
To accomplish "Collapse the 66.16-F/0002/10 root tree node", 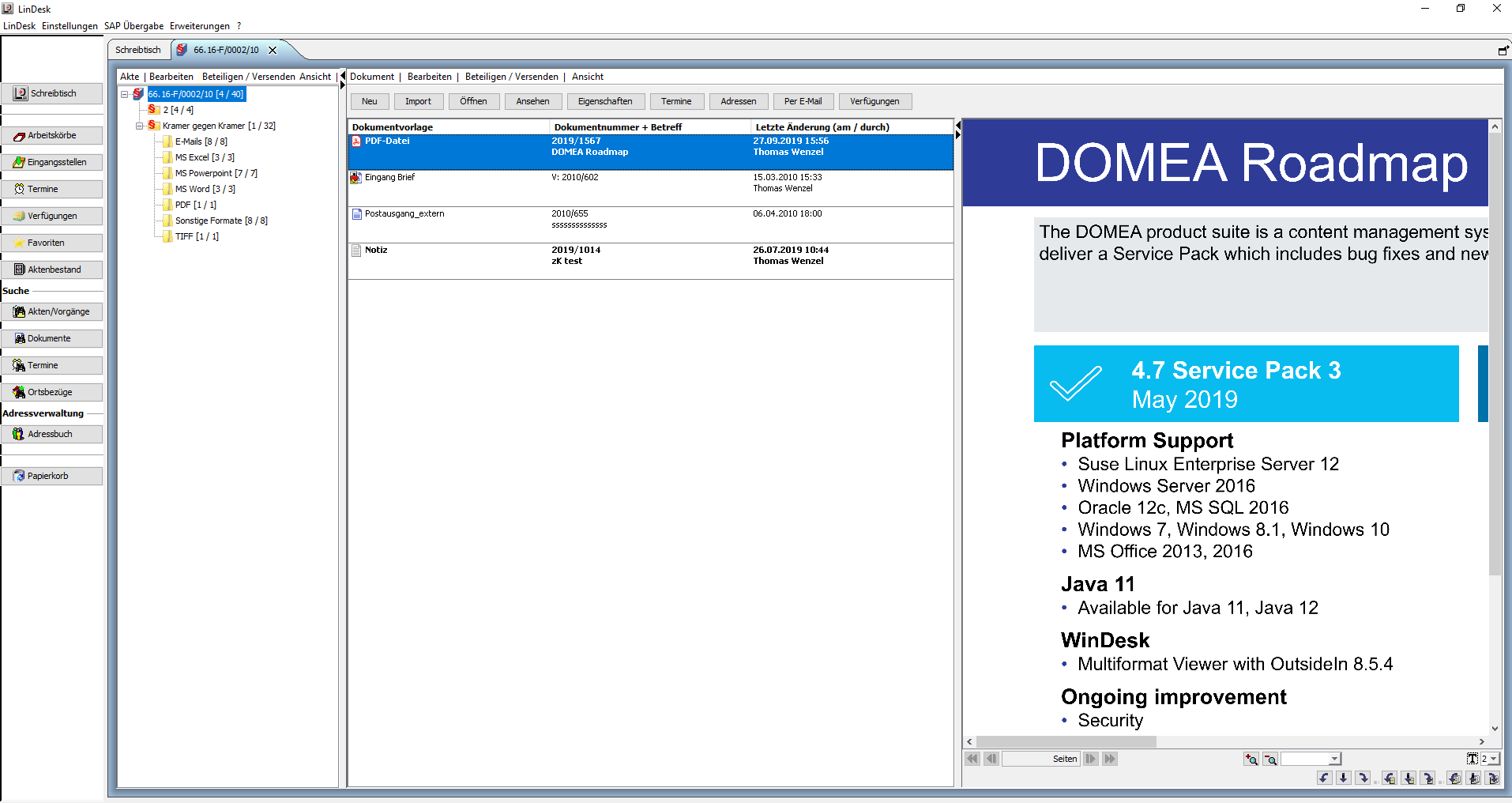I will [x=125, y=94].
